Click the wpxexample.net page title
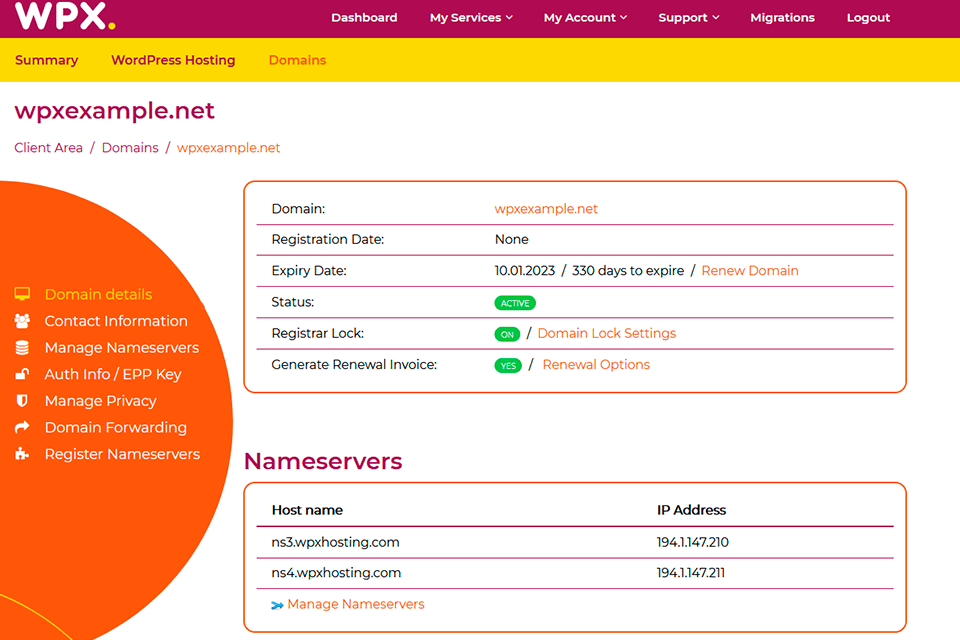960x640 pixels. (x=114, y=111)
